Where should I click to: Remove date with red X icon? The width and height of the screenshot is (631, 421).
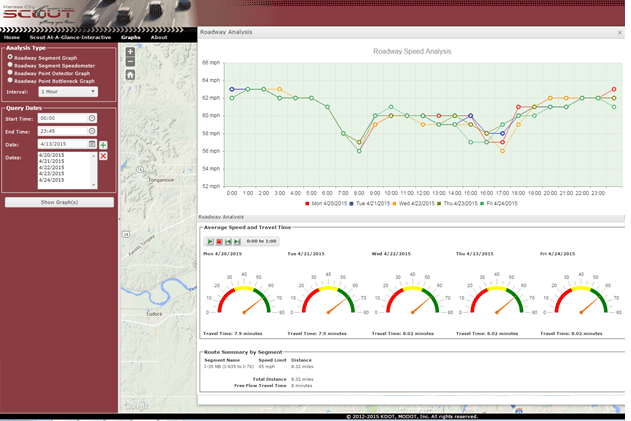coord(103,156)
